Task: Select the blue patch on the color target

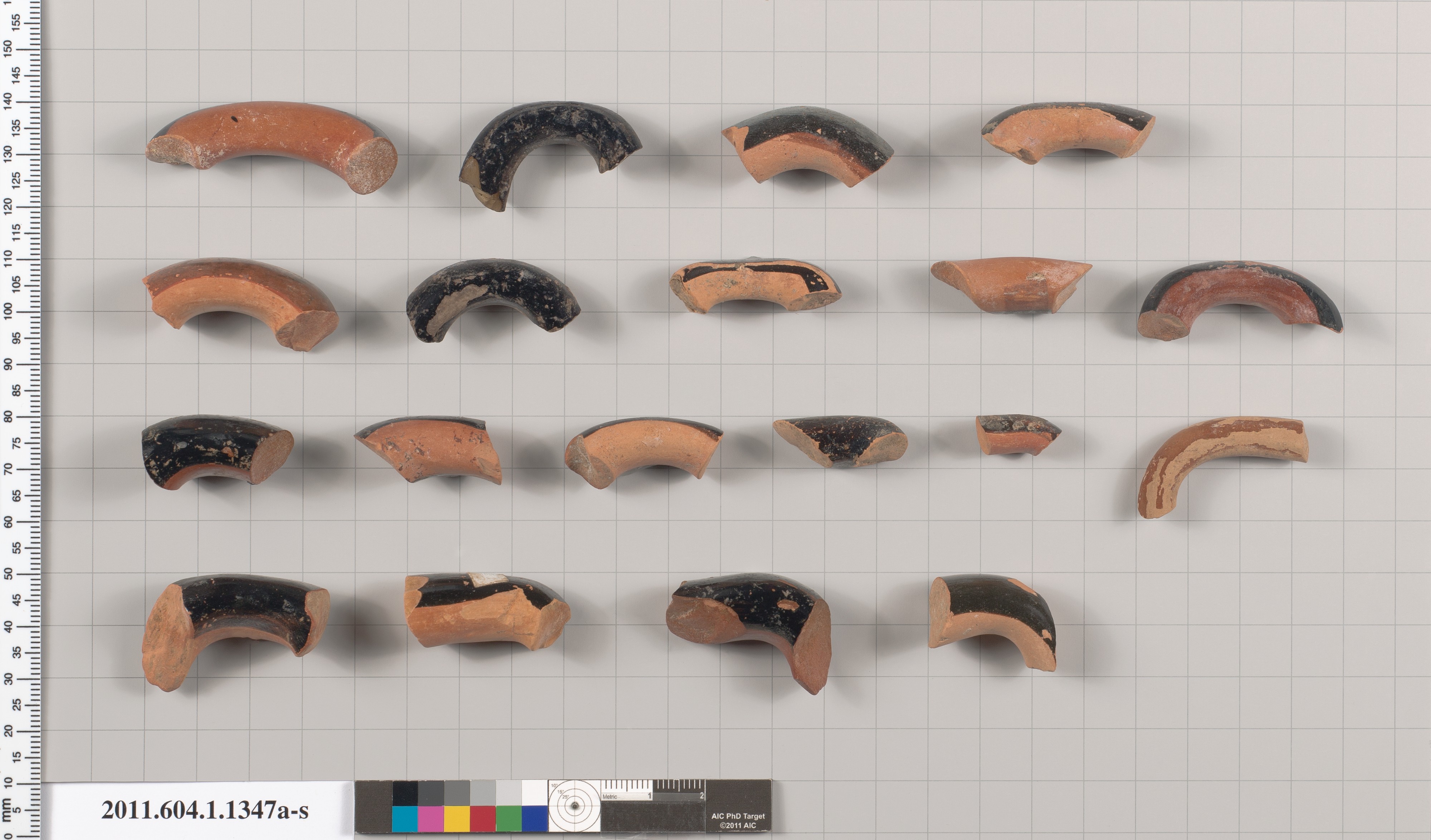Action: point(534,819)
